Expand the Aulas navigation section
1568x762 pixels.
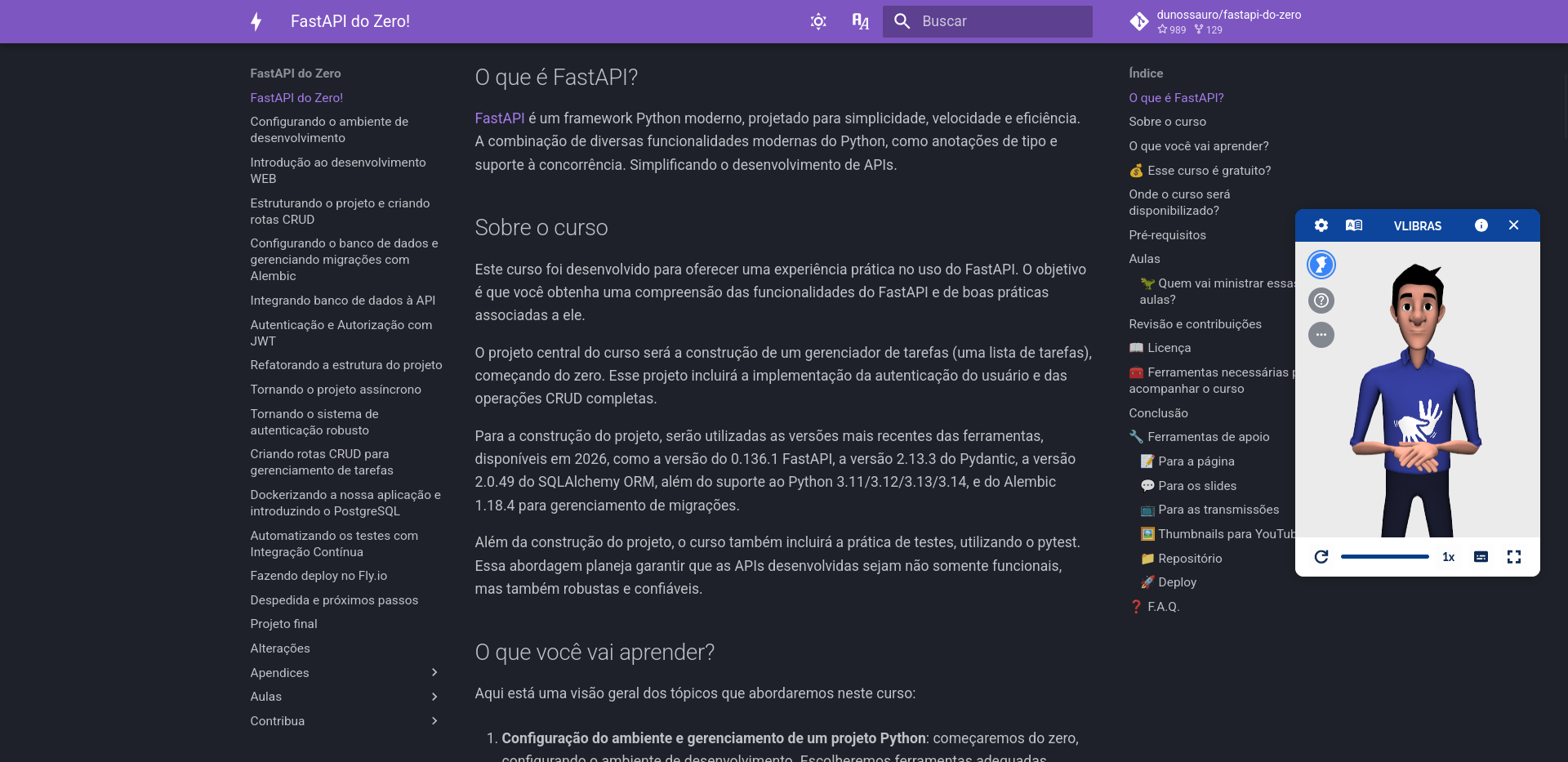pyautogui.click(x=345, y=697)
